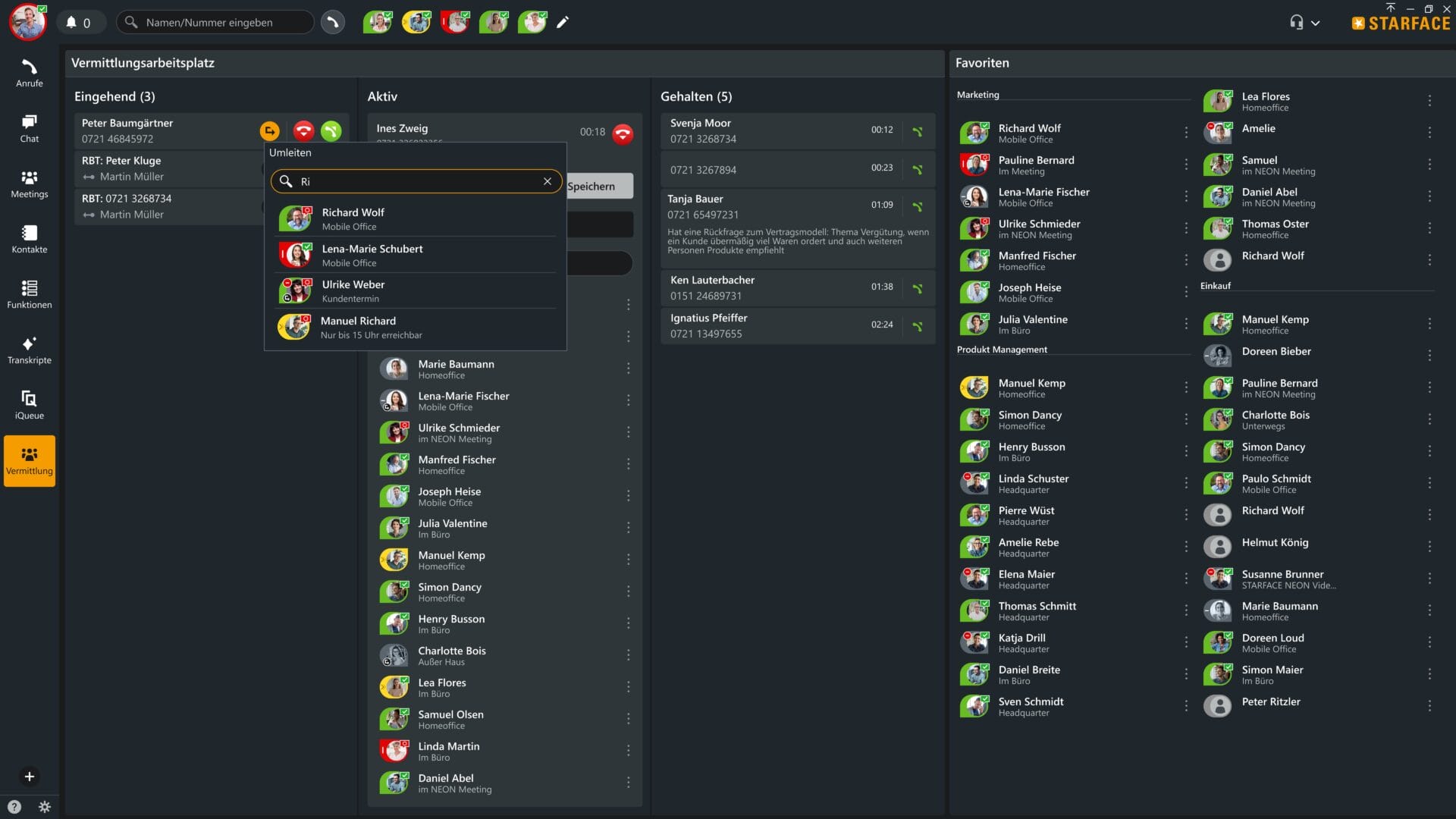
Task: Click the Namen/Nummer eingeben search field
Action: tap(216, 23)
